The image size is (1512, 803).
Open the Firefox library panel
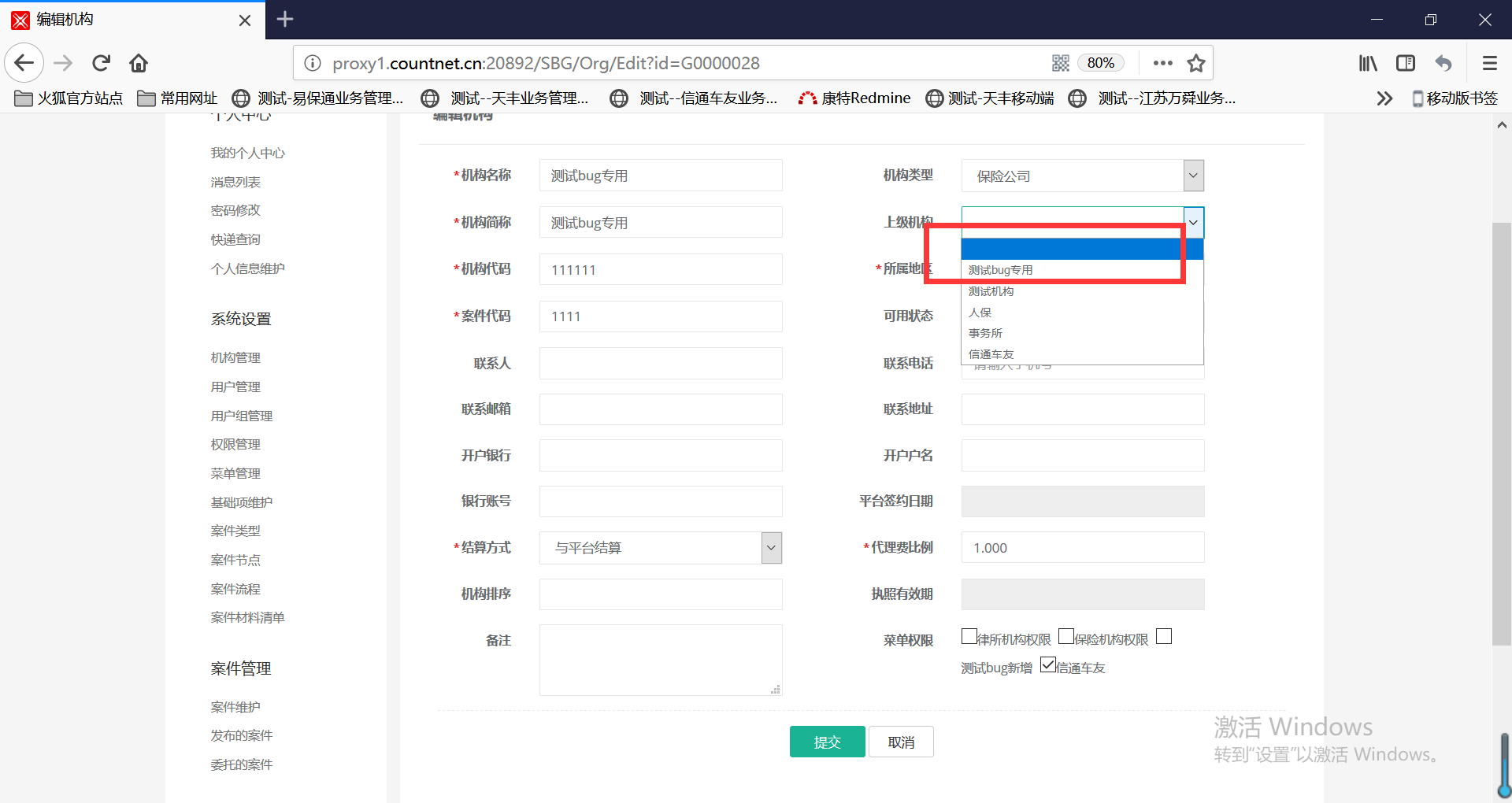click(1368, 63)
